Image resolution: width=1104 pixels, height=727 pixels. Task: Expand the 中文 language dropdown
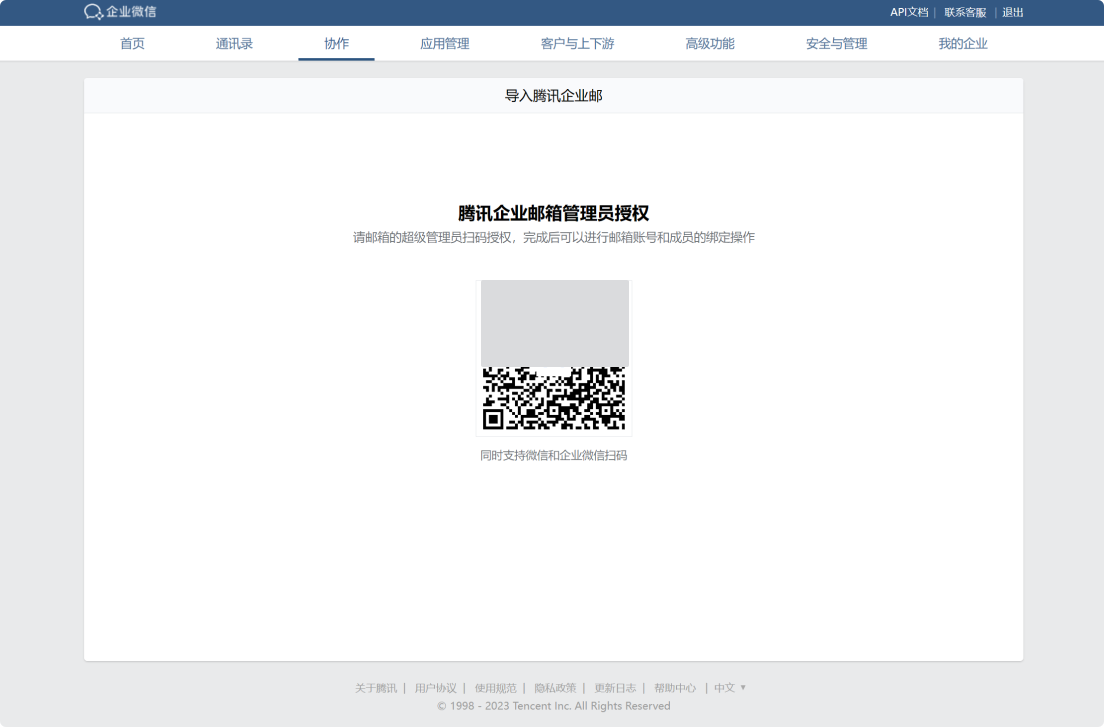pyautogui.click(x=730, y=688)
